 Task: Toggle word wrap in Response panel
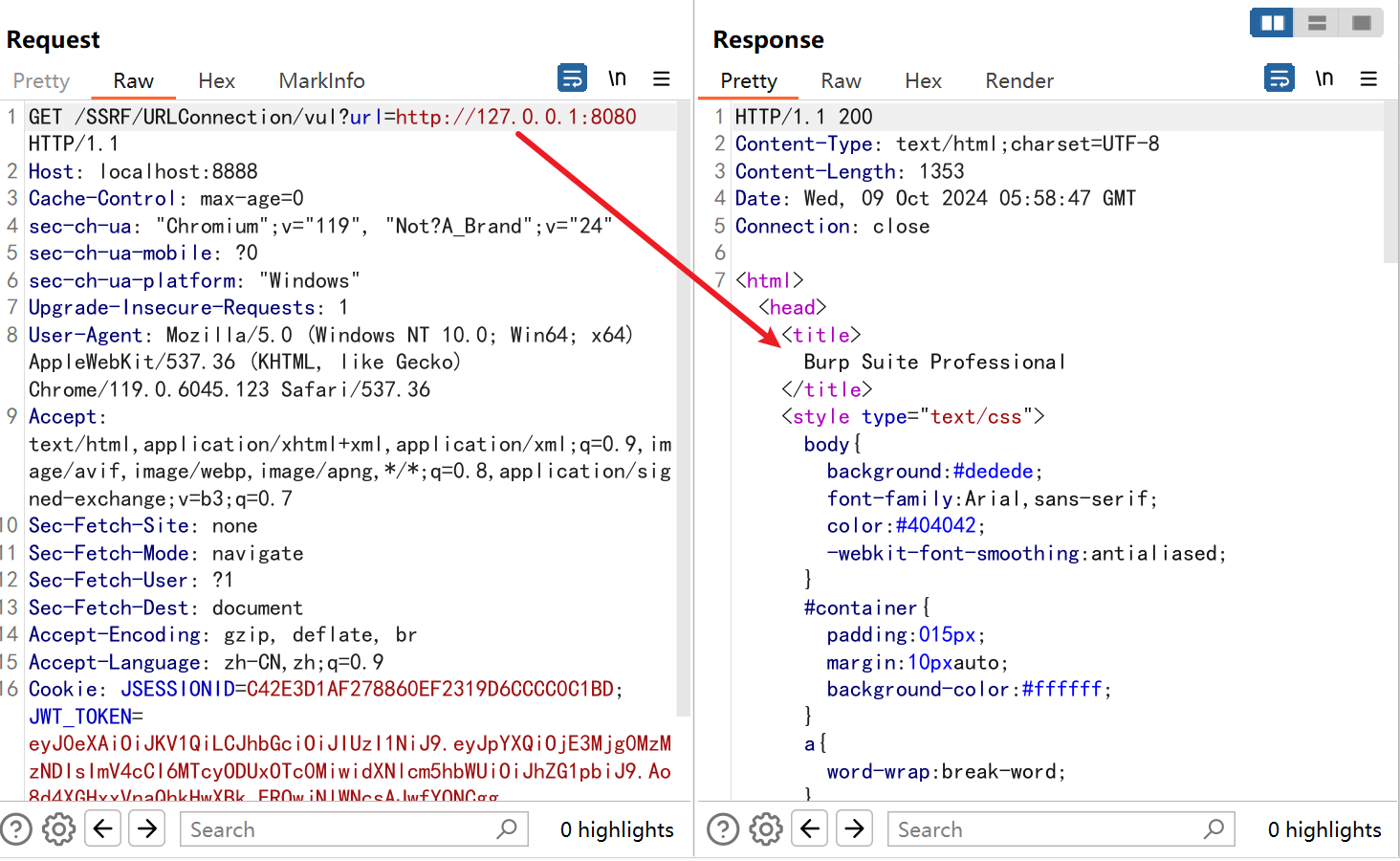coord(1279,78)
